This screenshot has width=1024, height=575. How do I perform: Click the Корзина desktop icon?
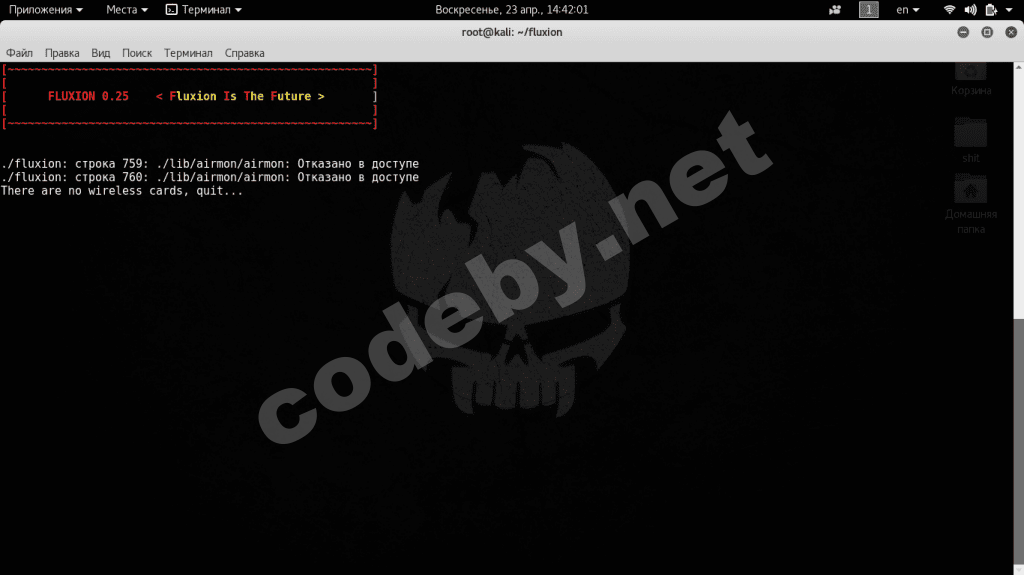pos(970,80)
